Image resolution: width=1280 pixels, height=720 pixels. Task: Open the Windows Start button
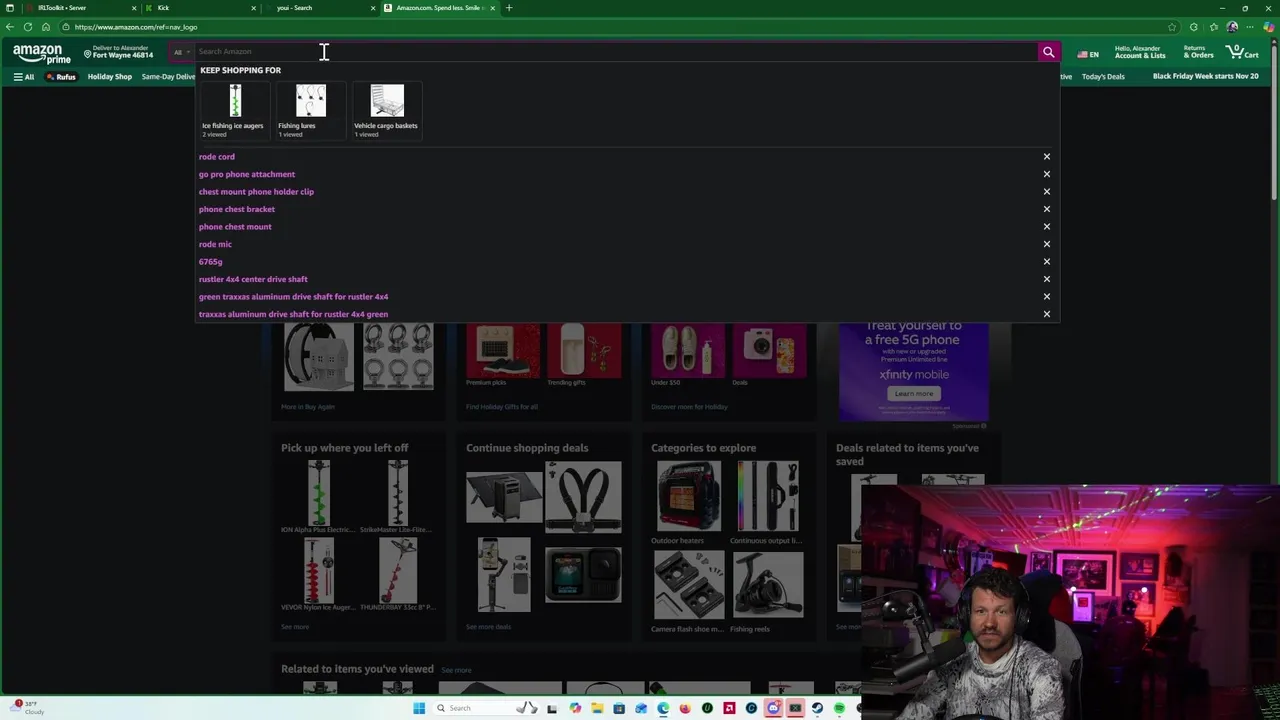tap(419, 708)
